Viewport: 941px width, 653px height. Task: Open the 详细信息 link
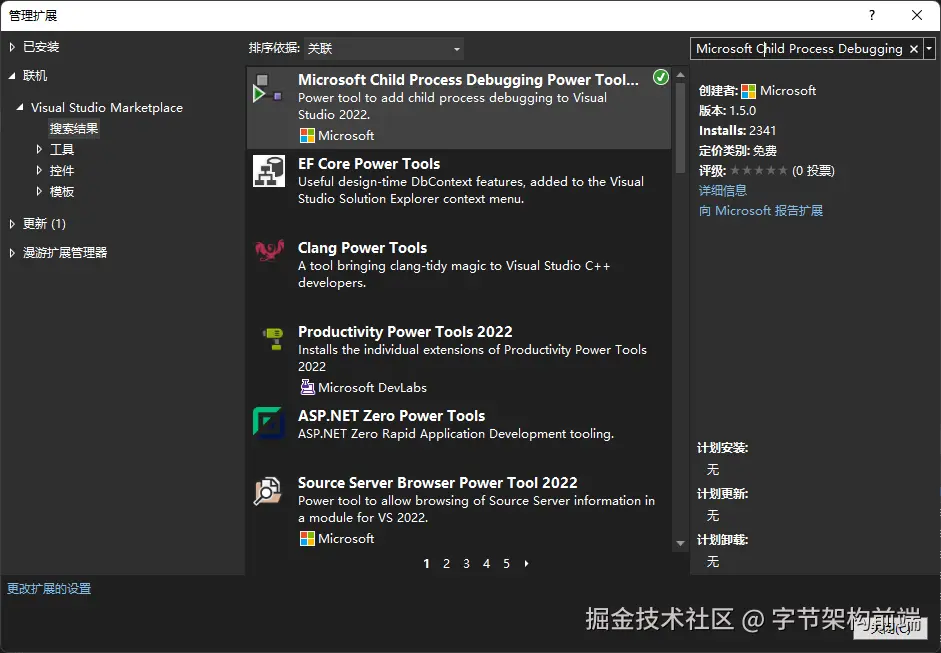tap(723, 191)
